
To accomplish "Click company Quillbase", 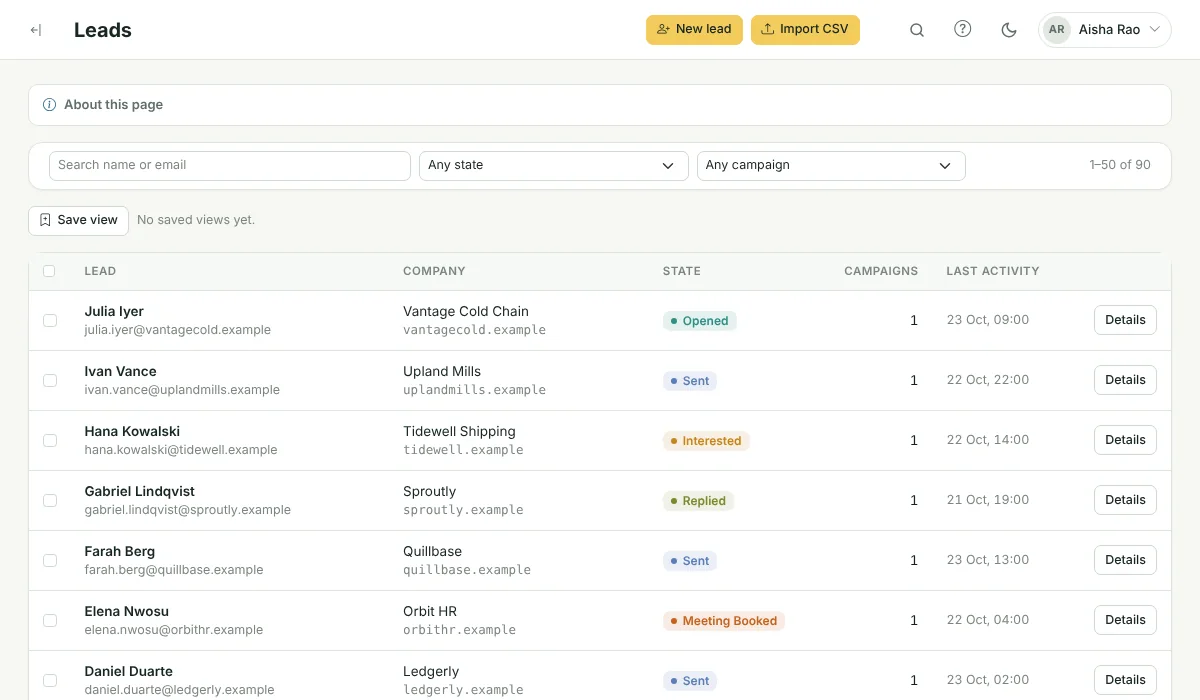I will 432,551.
